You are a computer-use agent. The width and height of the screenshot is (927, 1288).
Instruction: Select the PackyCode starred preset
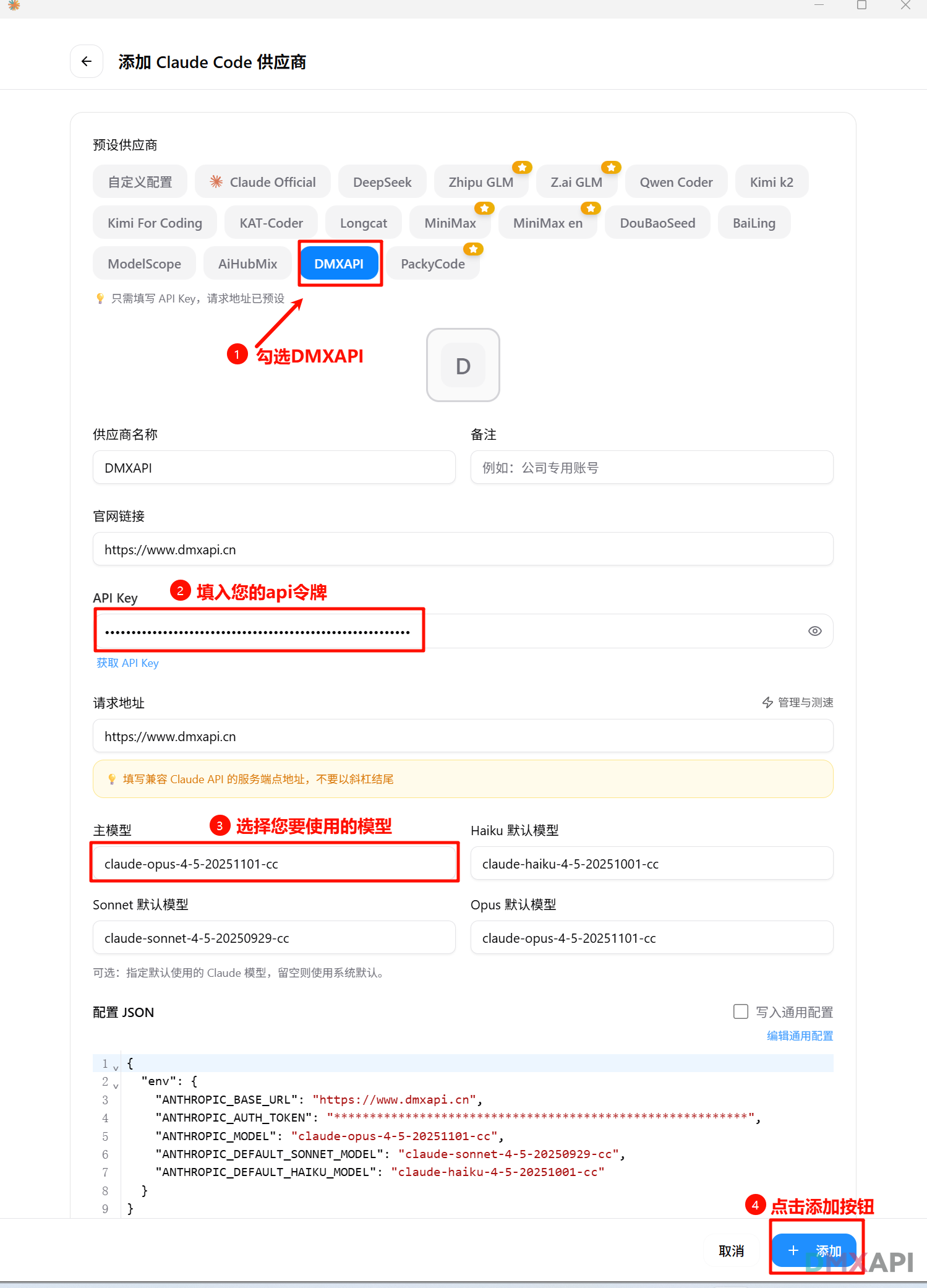(x=432, y=264)
